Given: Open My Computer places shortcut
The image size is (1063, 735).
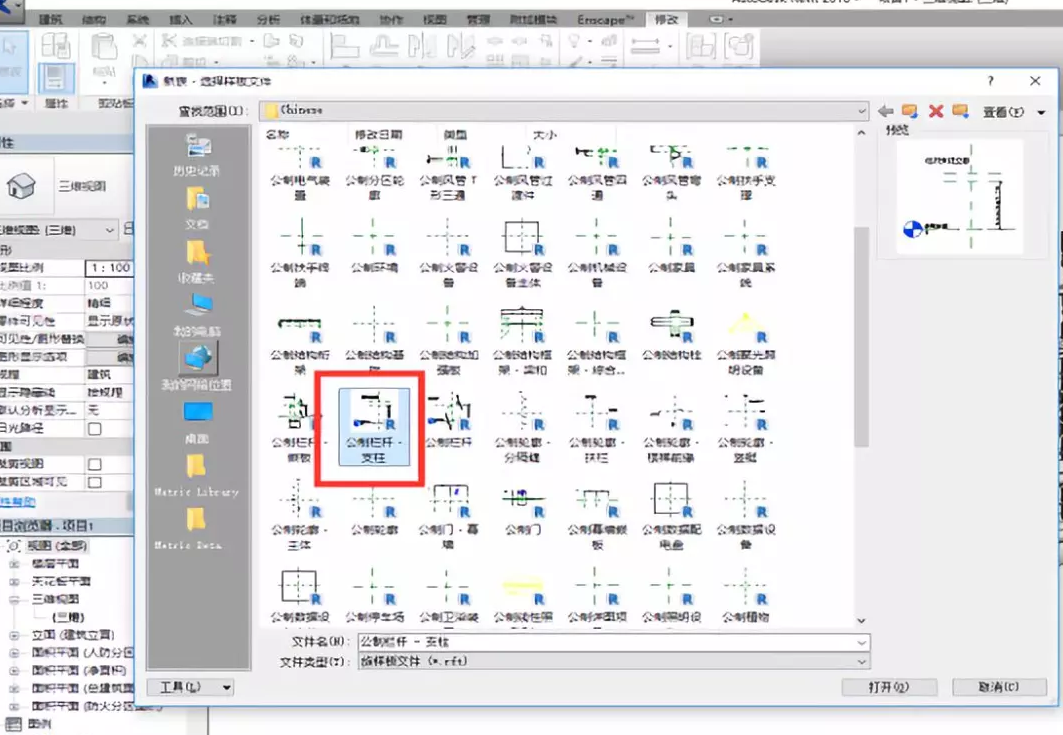Looking at the screenshot, I should 198,315.
